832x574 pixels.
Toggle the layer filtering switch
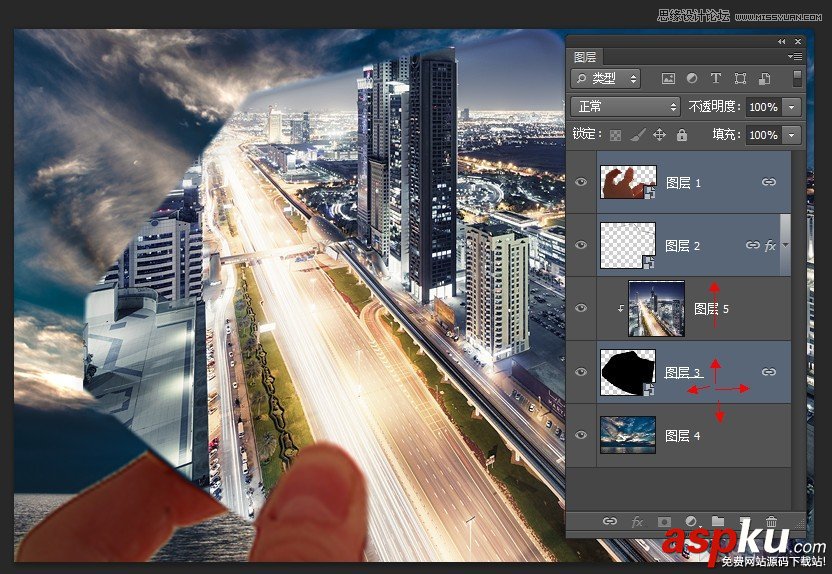click(x=797, y=78)
